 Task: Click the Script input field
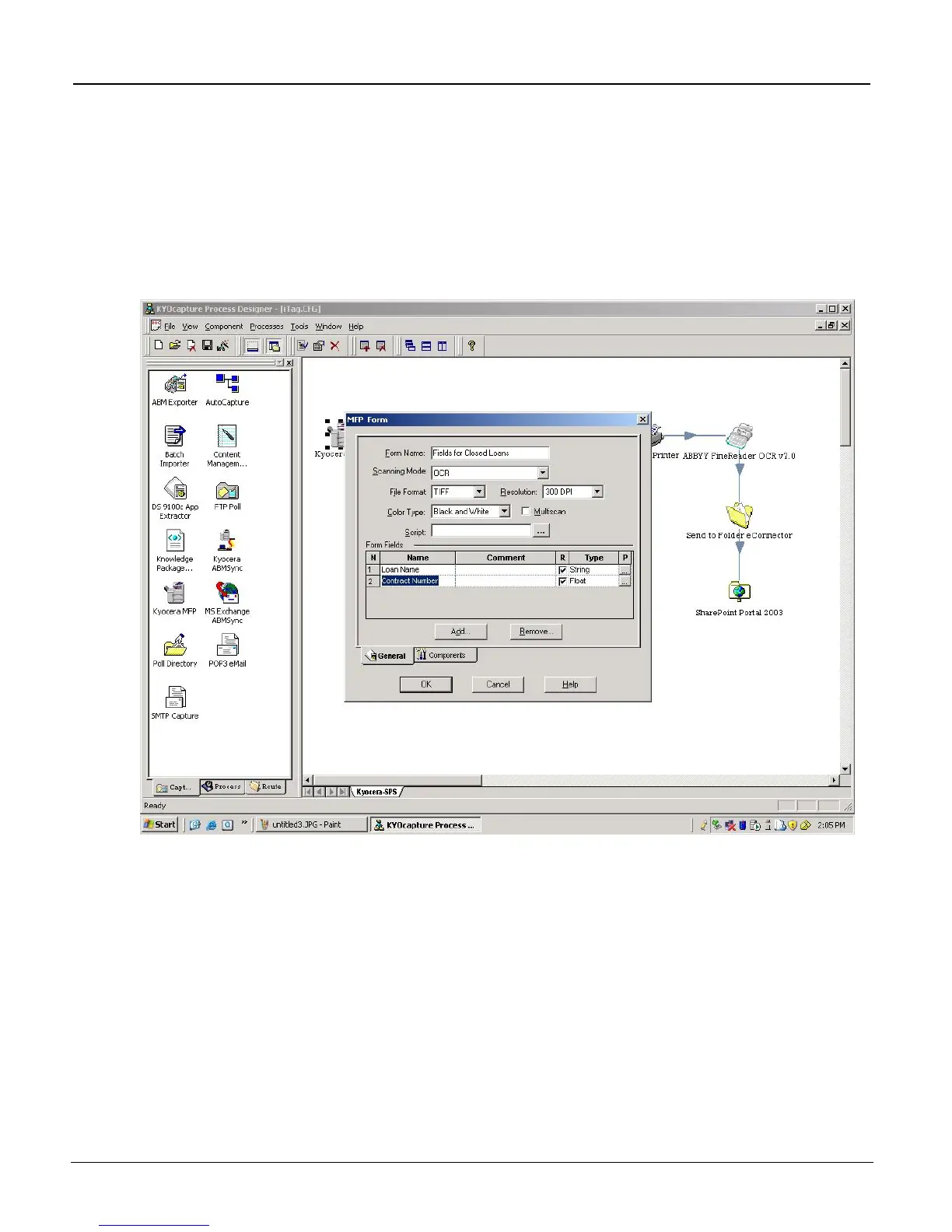481,531
